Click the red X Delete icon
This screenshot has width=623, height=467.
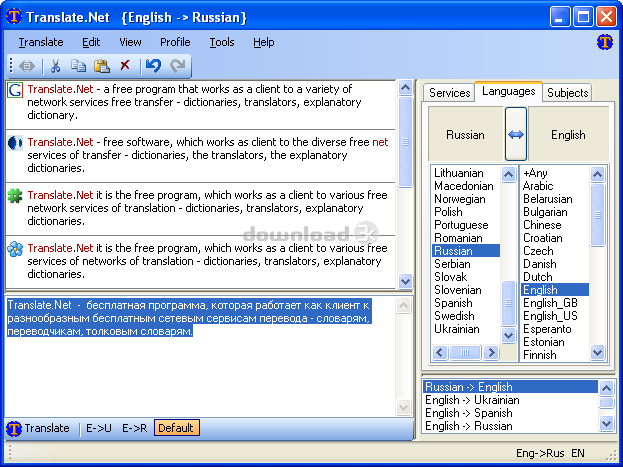click(125, 65)
